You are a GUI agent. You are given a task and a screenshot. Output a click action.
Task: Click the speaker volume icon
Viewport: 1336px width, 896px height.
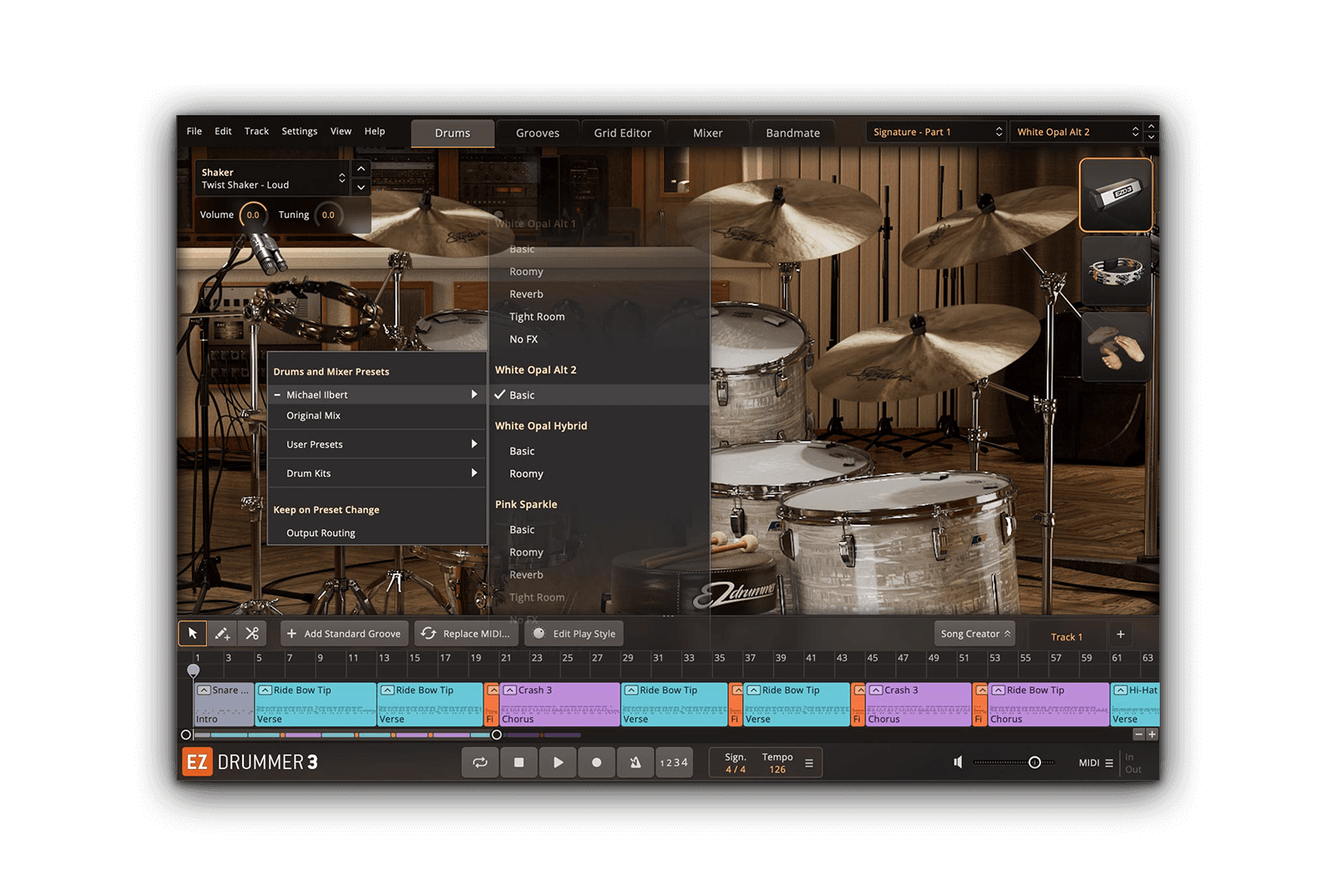click(x=958, y=762)
